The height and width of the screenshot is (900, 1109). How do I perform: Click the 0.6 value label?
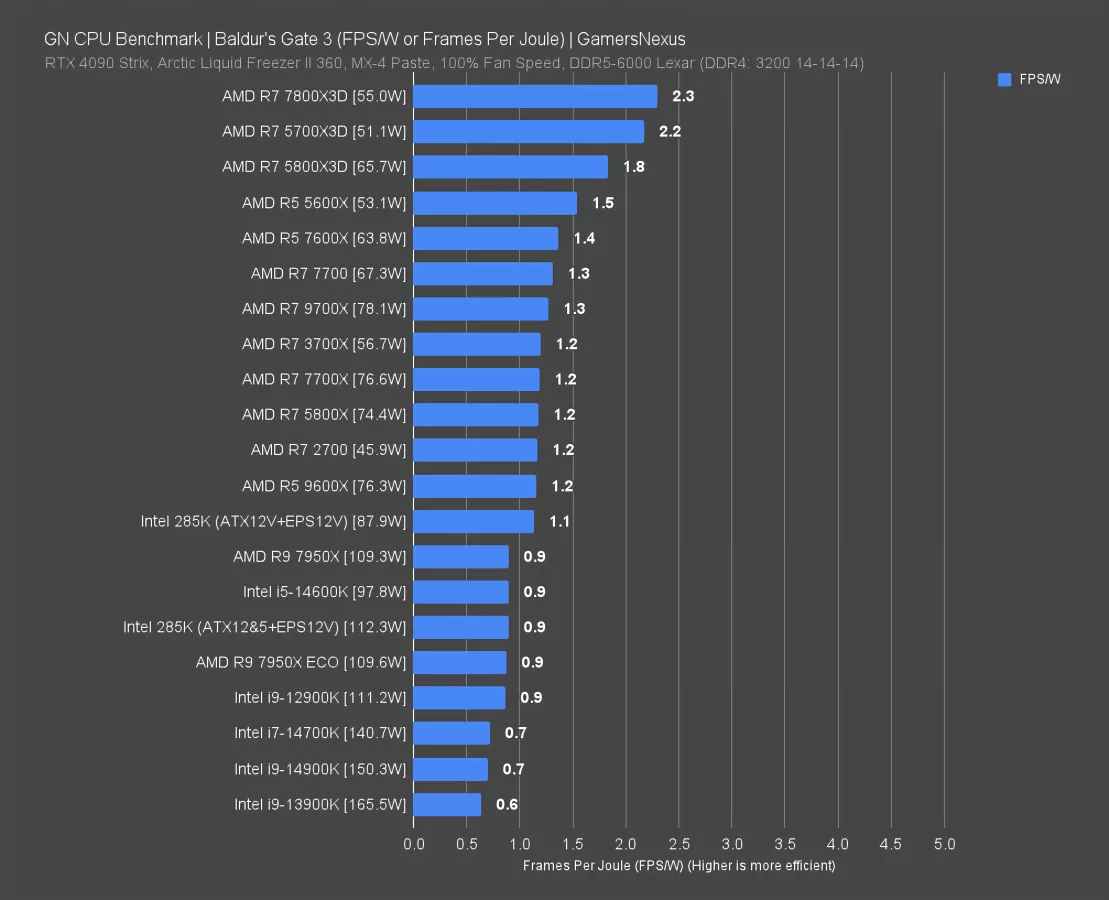(507, 804)
